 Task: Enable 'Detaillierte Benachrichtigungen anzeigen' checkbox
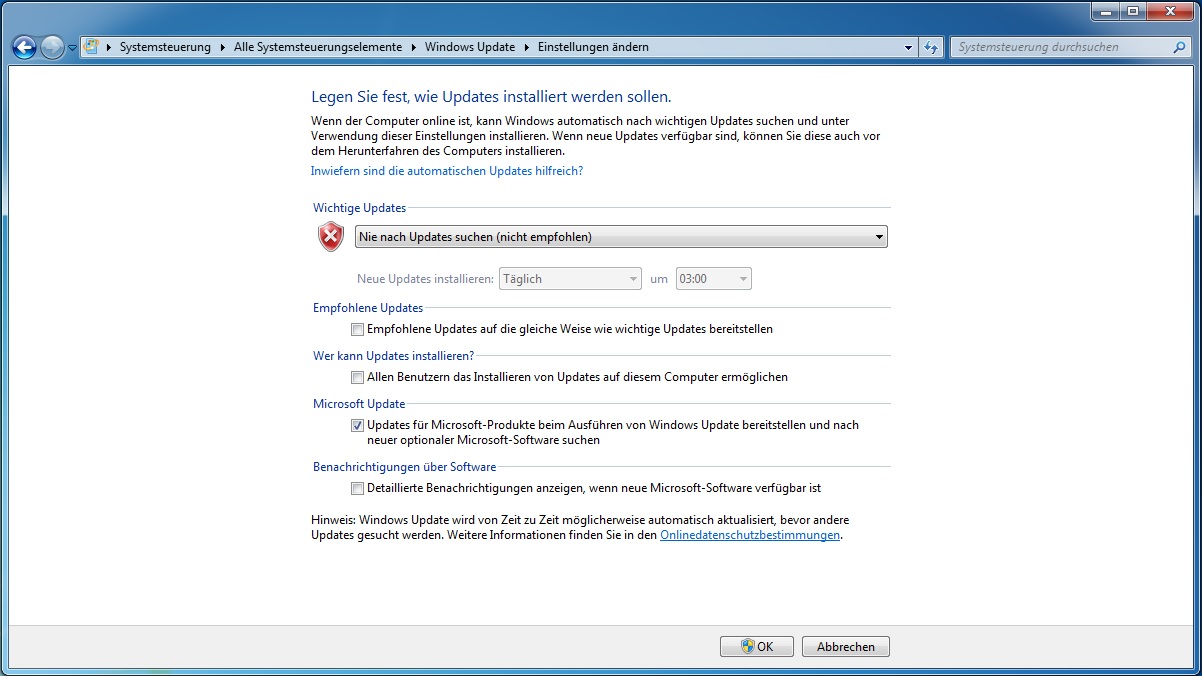click(357, 489)
